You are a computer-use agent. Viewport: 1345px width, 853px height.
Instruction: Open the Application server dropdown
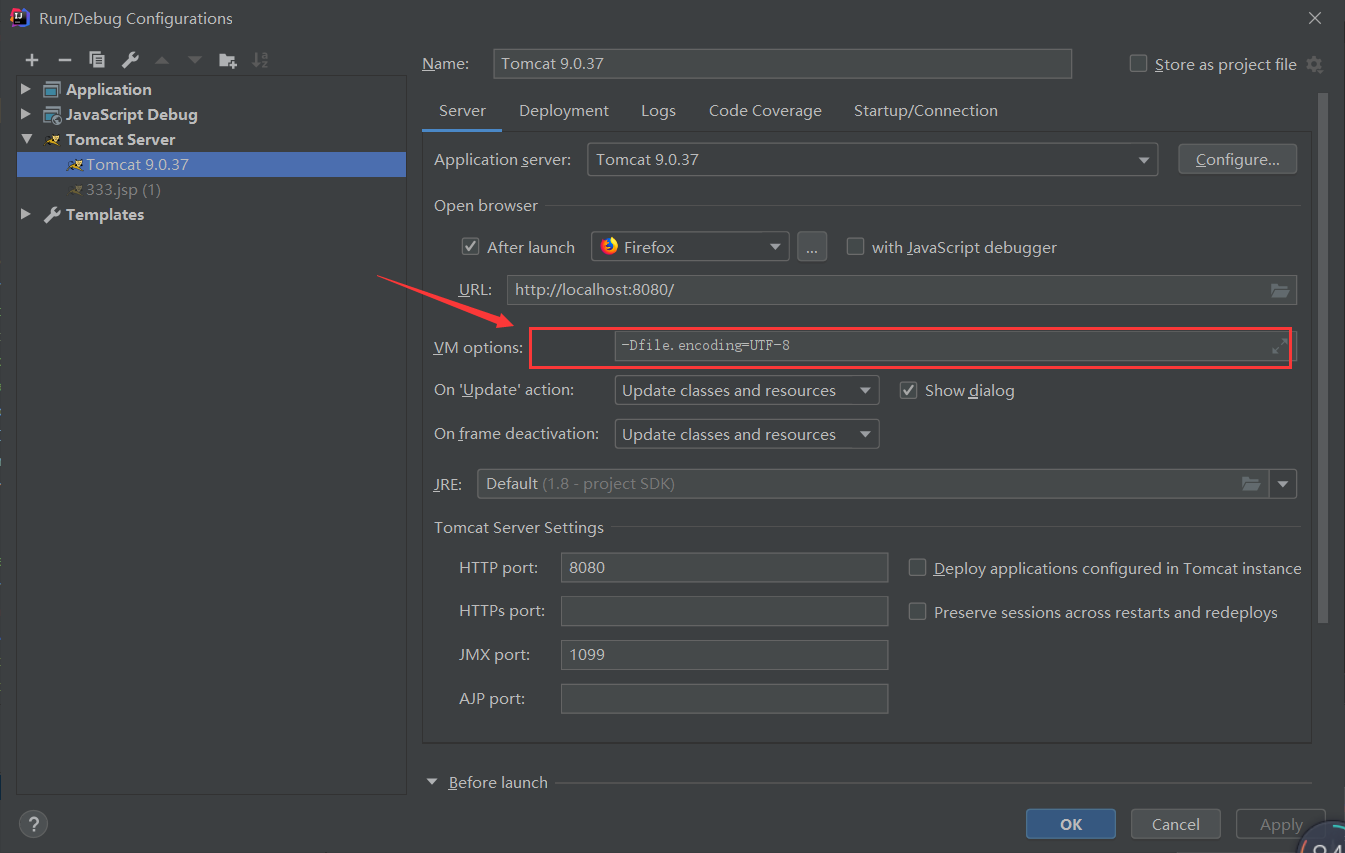872,160
